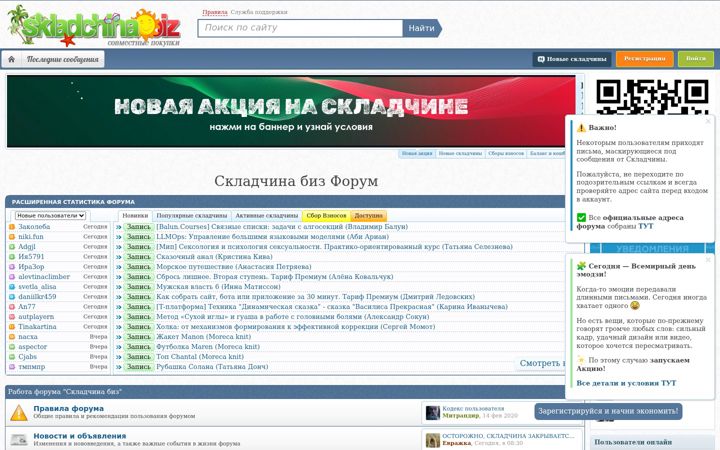This screenshot has height=450, width=720.
Task: Open the home icon in the navigation bar
Action: (x=11, y=59)
